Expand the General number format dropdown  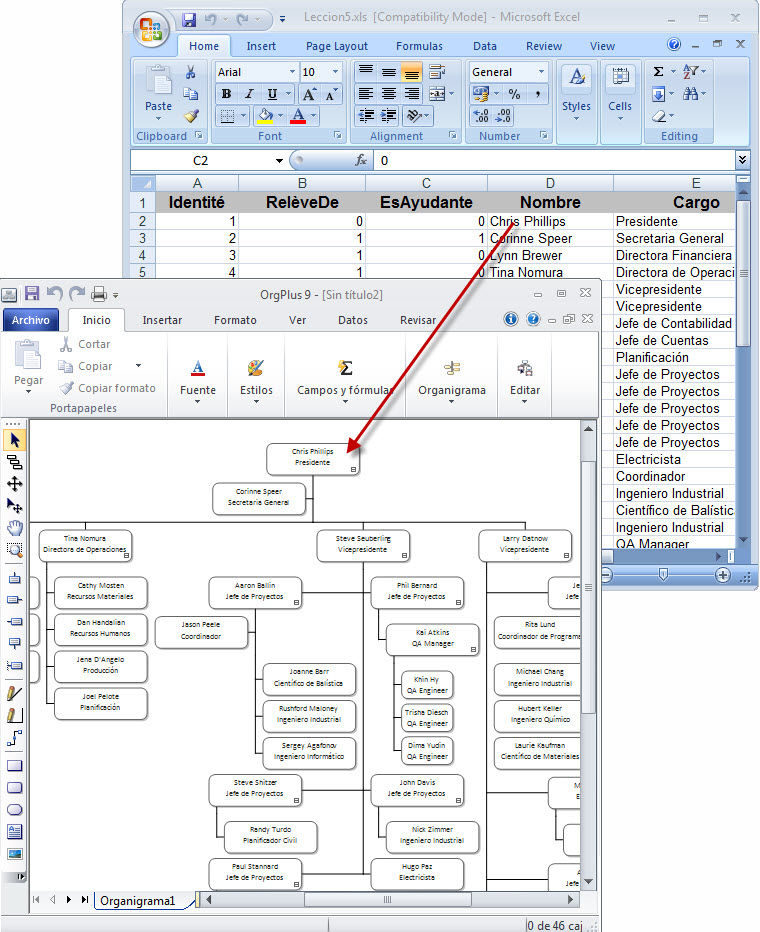541,72
